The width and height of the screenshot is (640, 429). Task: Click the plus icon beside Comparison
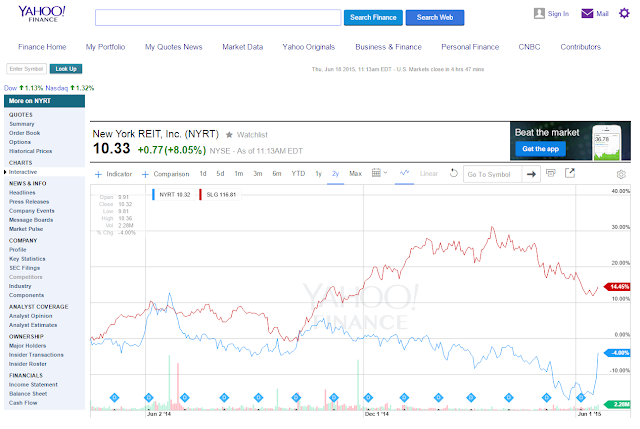tap(145, 174)
